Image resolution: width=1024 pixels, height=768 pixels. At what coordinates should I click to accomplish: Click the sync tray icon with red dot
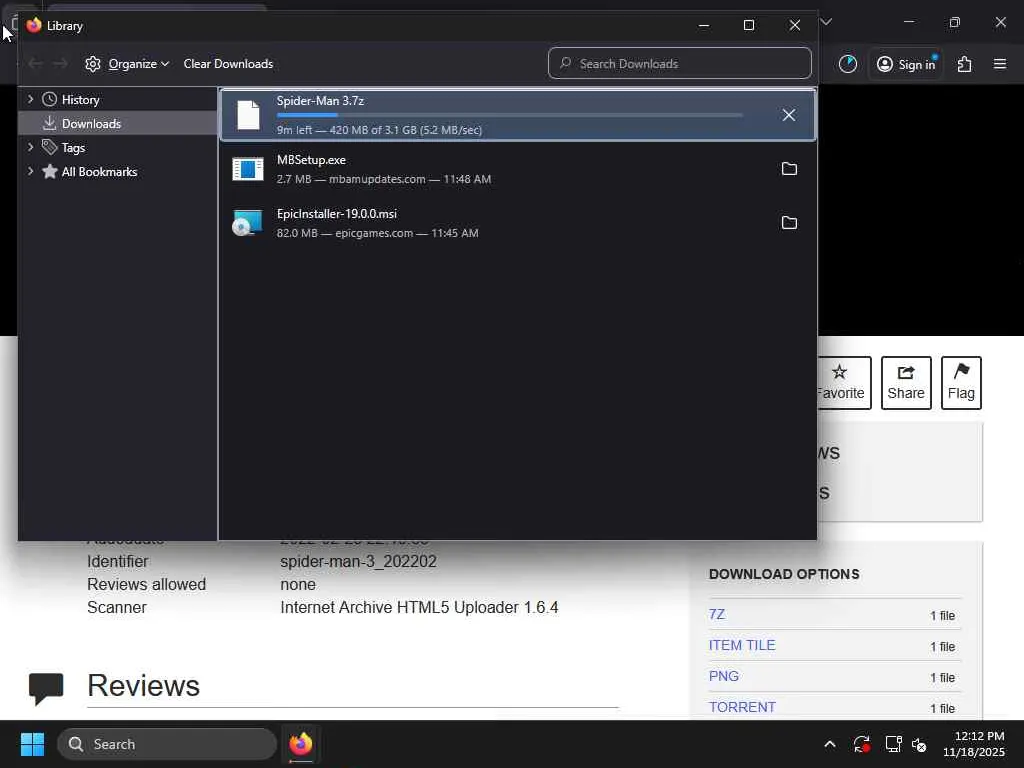(861, 744)
